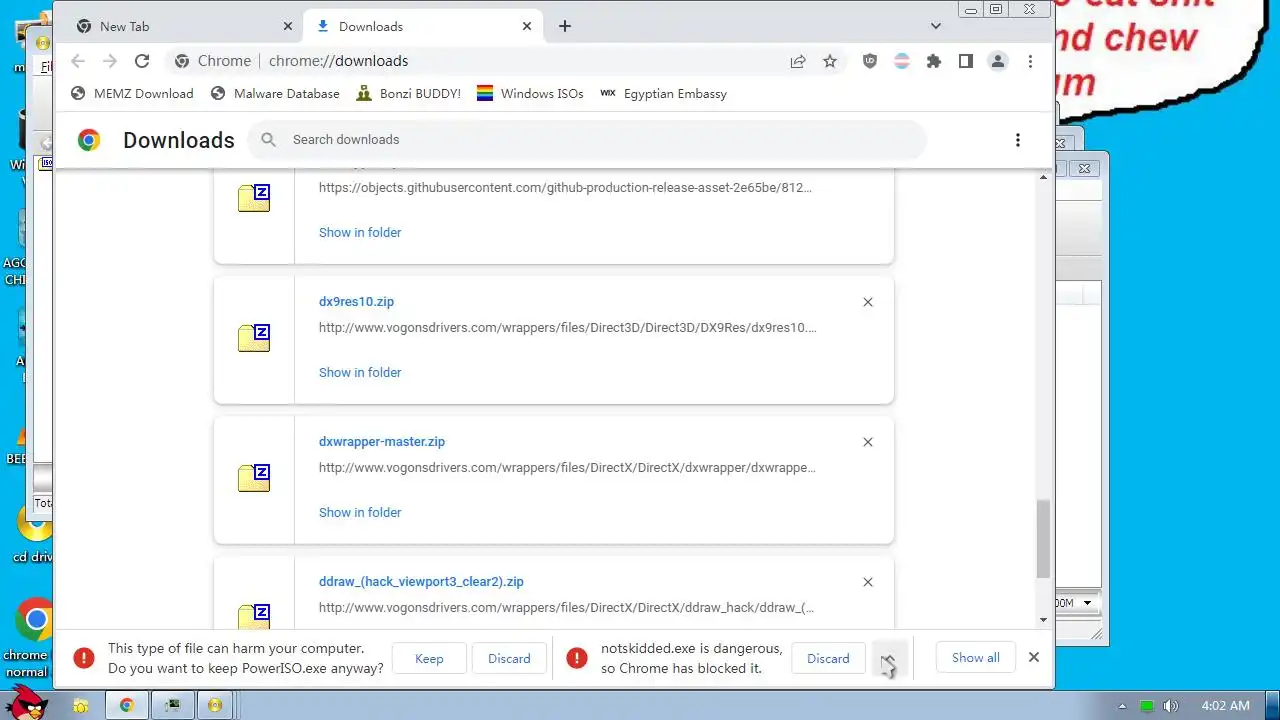Open the Downloads page three-dot menu

click(x=1018, y=140)
